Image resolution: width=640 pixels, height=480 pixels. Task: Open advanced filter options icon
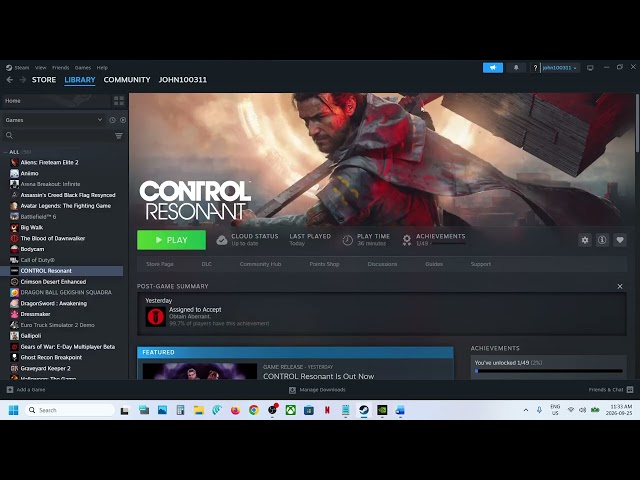tap(119, 136)
